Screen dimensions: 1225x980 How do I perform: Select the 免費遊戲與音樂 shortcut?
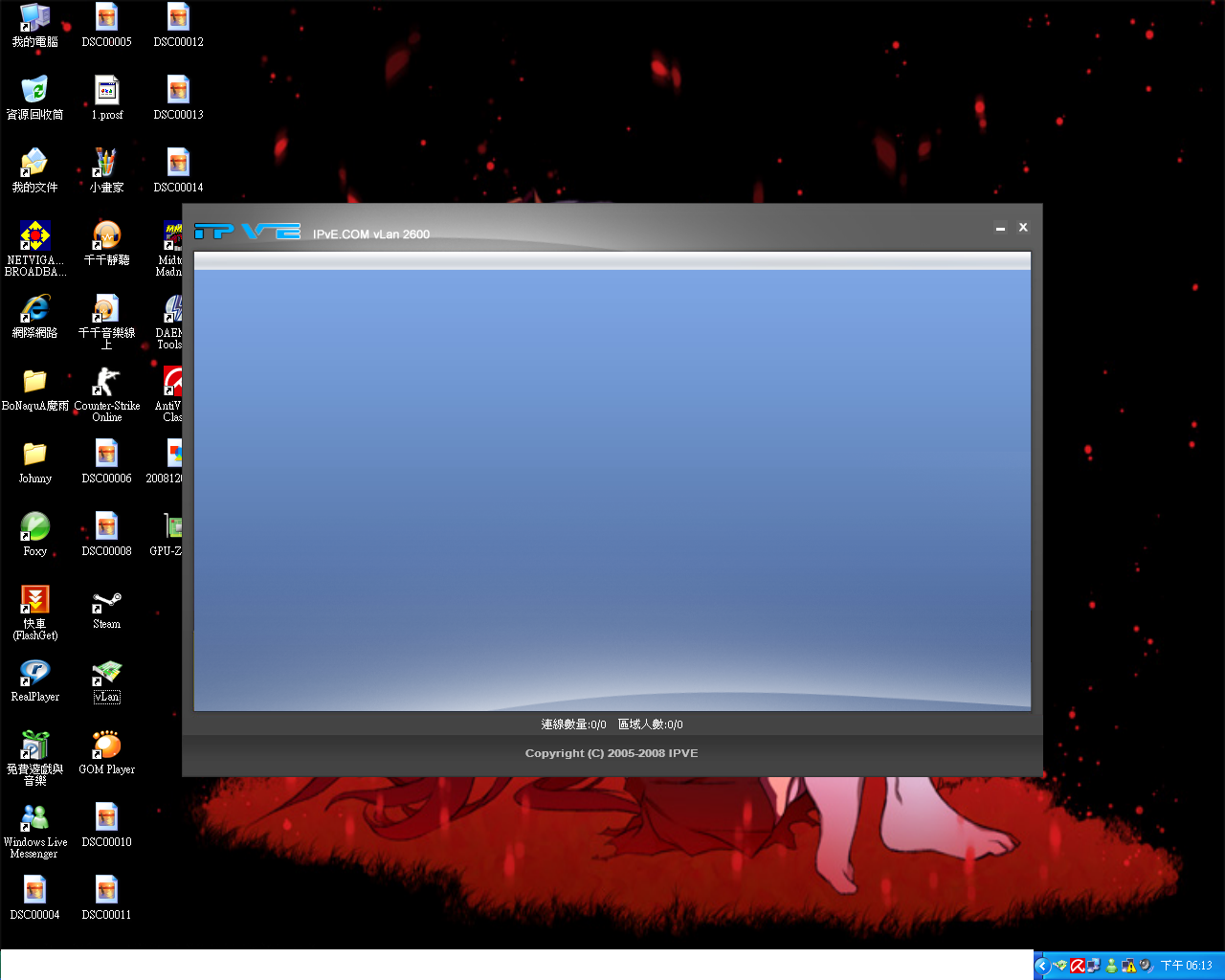(34, 758)
